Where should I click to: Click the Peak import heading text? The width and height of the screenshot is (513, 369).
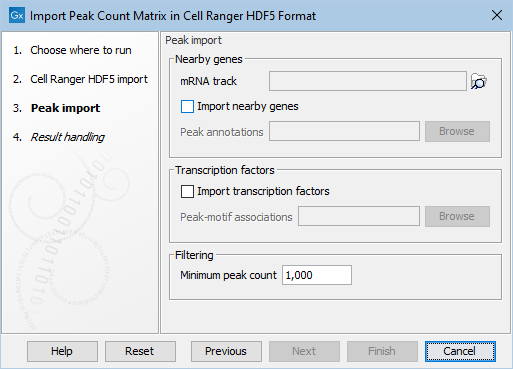(x=193, y=40)
